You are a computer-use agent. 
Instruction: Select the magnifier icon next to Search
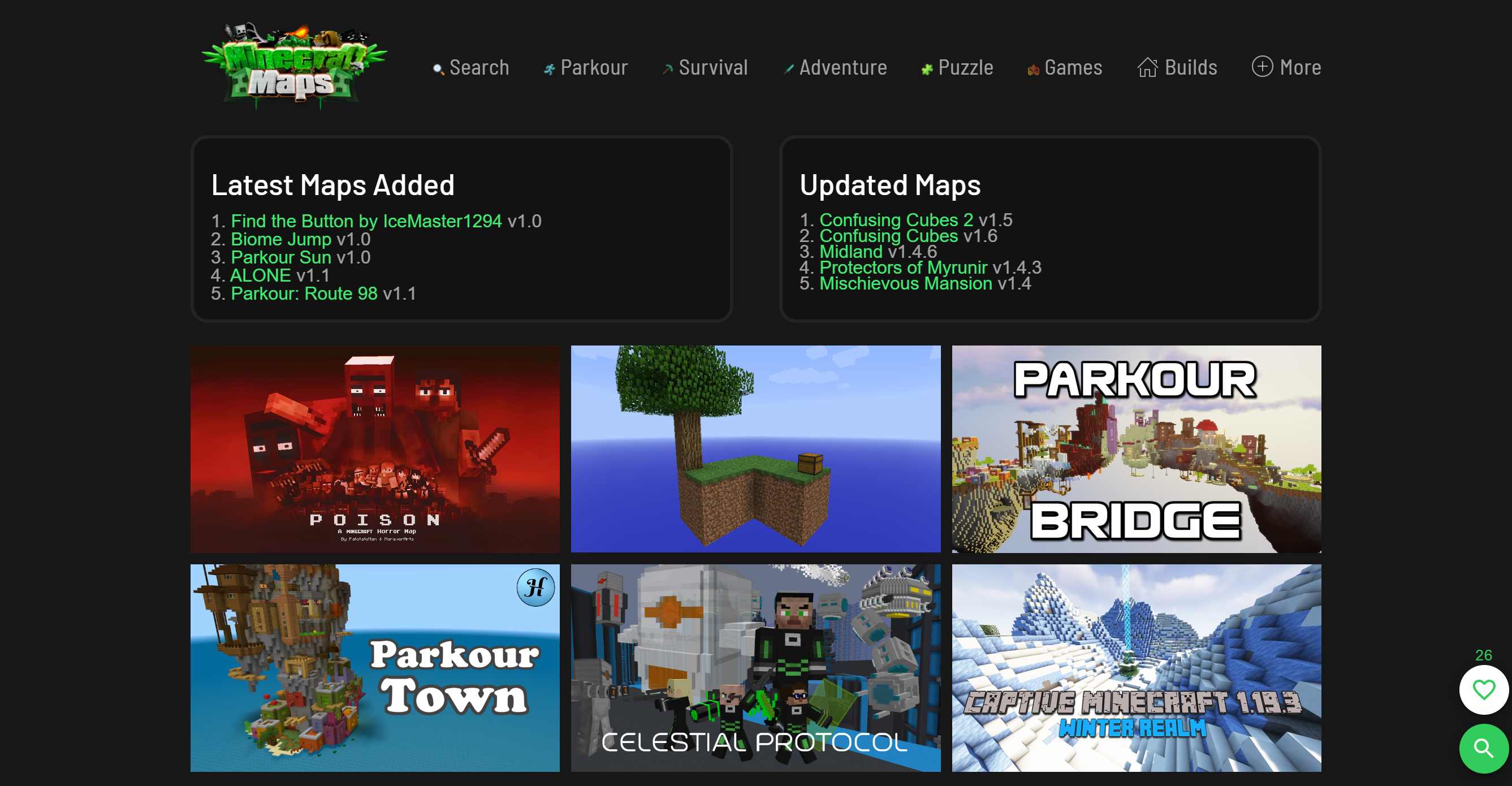[x=437, y=68]
